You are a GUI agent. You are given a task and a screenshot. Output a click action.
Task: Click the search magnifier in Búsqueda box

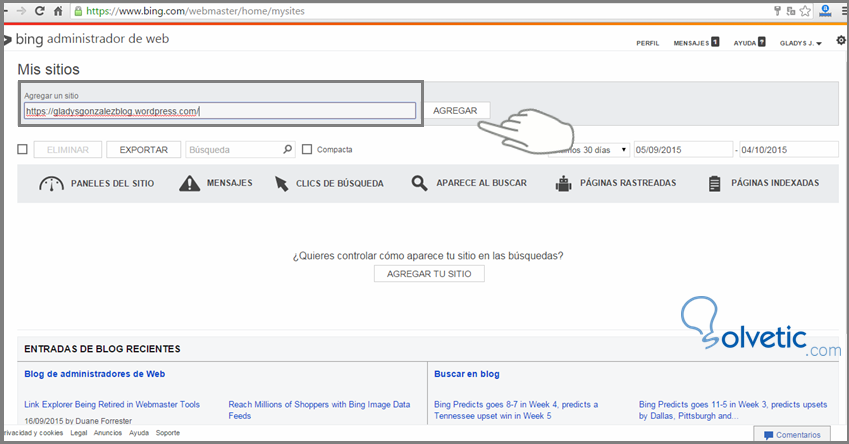288,149
